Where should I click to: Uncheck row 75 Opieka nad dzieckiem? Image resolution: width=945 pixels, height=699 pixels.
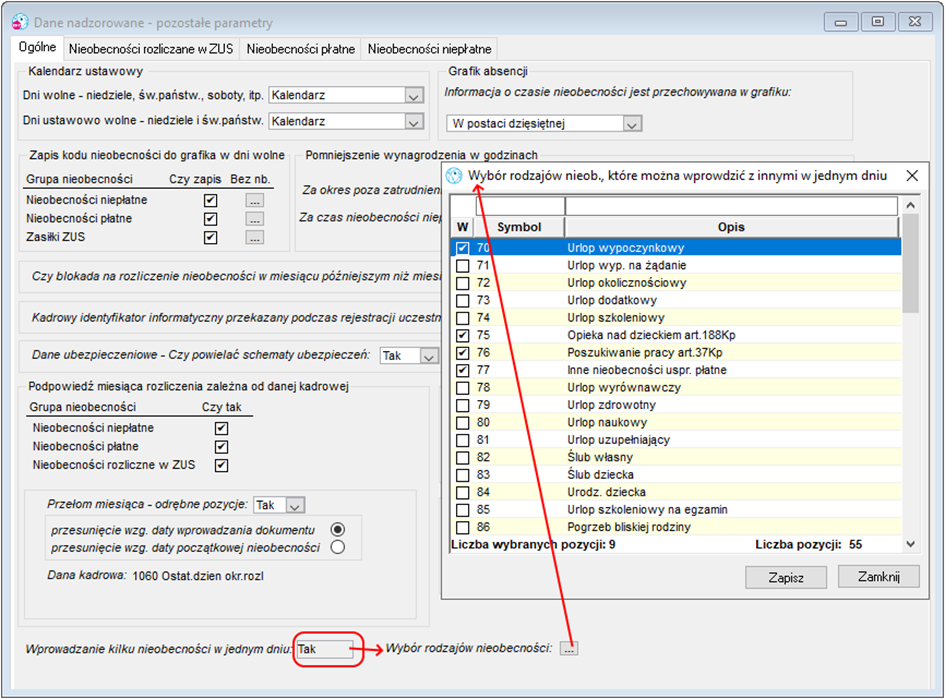(462, 336)
